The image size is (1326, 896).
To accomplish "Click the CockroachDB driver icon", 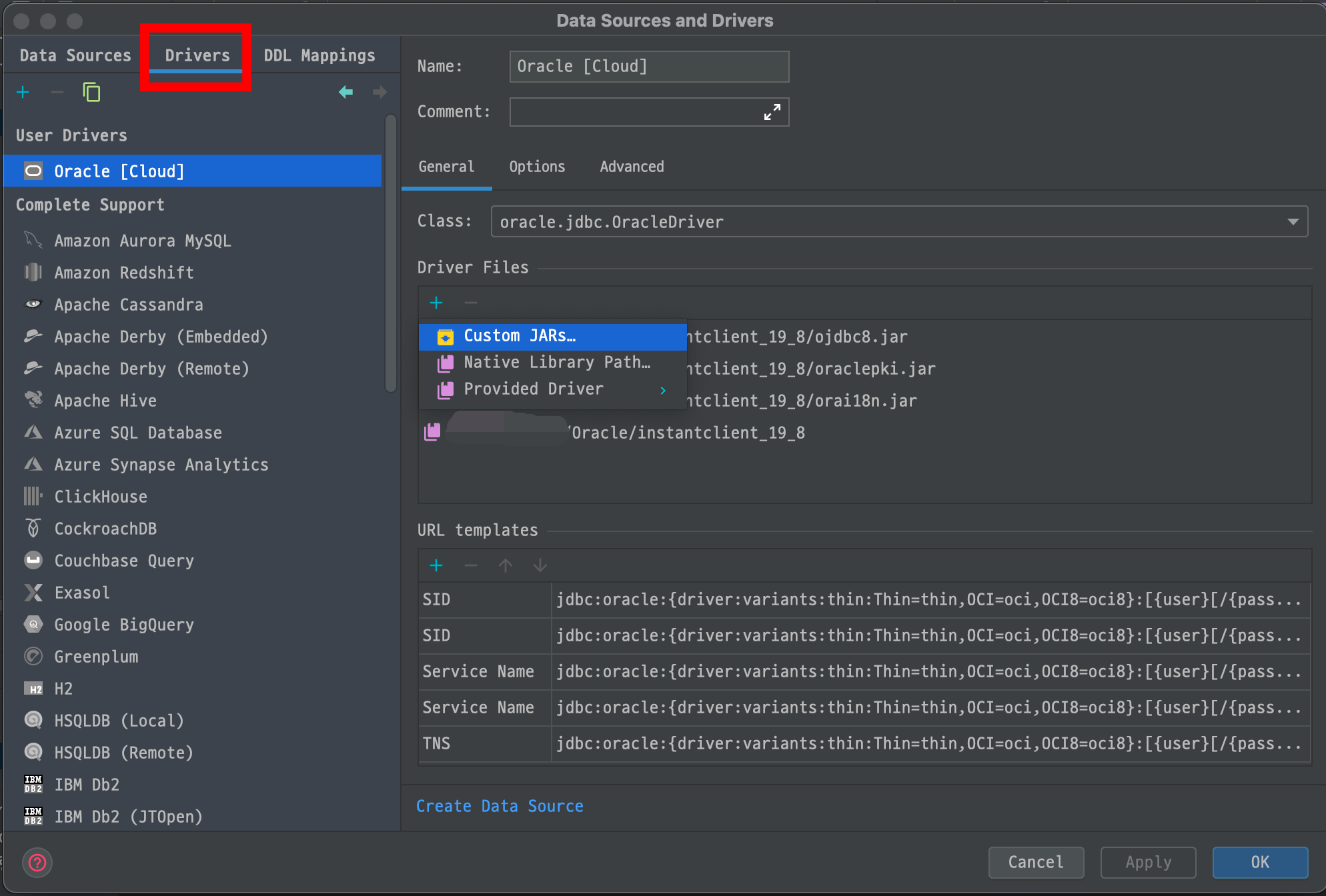I will pos(33,528).
